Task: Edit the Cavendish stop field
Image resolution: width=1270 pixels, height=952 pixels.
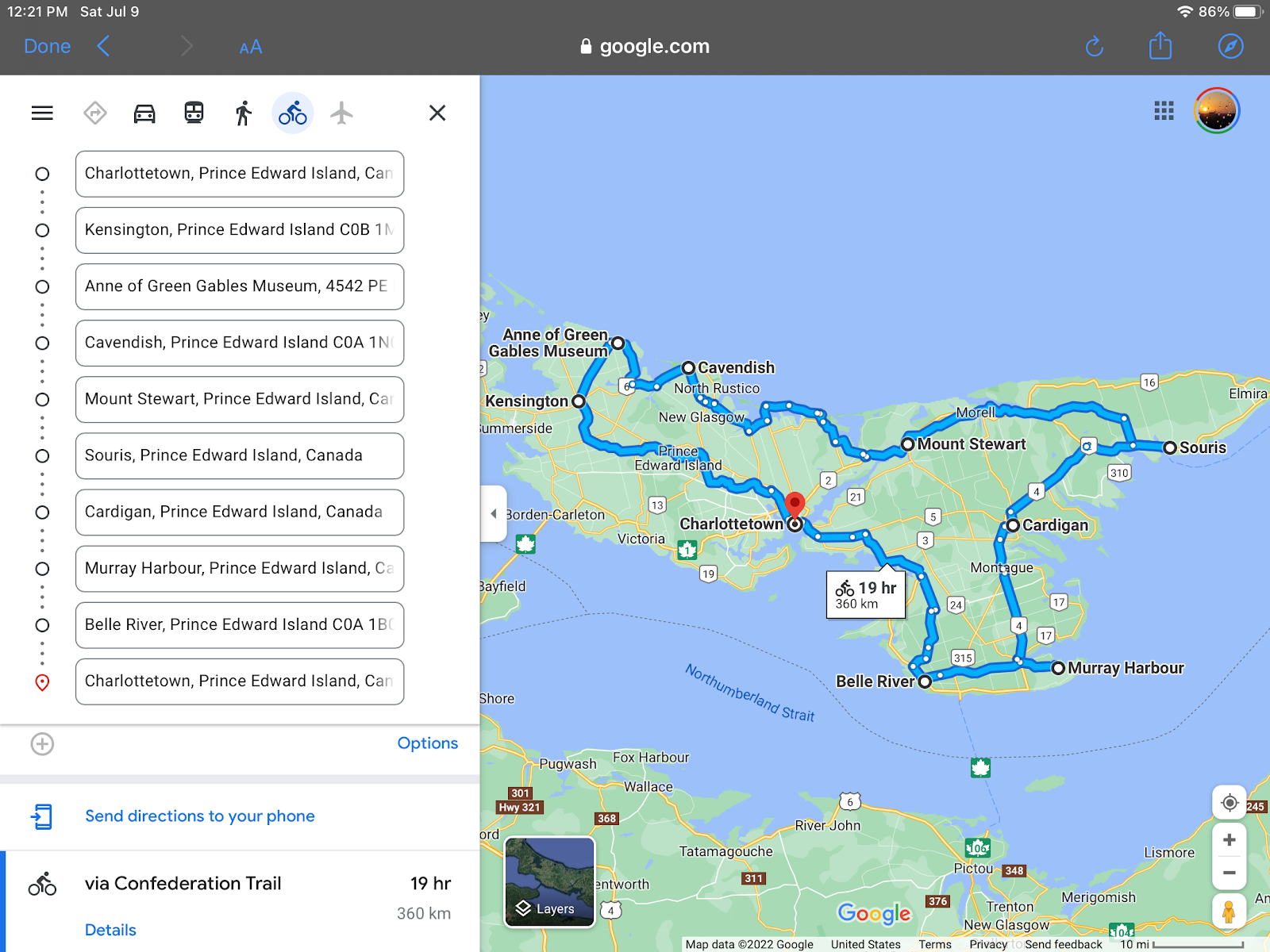Action: click(240, 343)
